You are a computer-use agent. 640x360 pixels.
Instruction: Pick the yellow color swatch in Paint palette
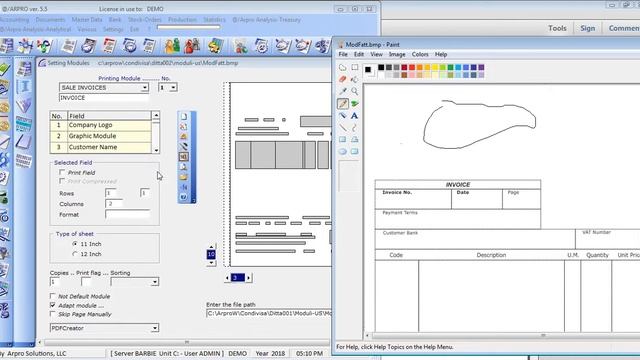435,67
